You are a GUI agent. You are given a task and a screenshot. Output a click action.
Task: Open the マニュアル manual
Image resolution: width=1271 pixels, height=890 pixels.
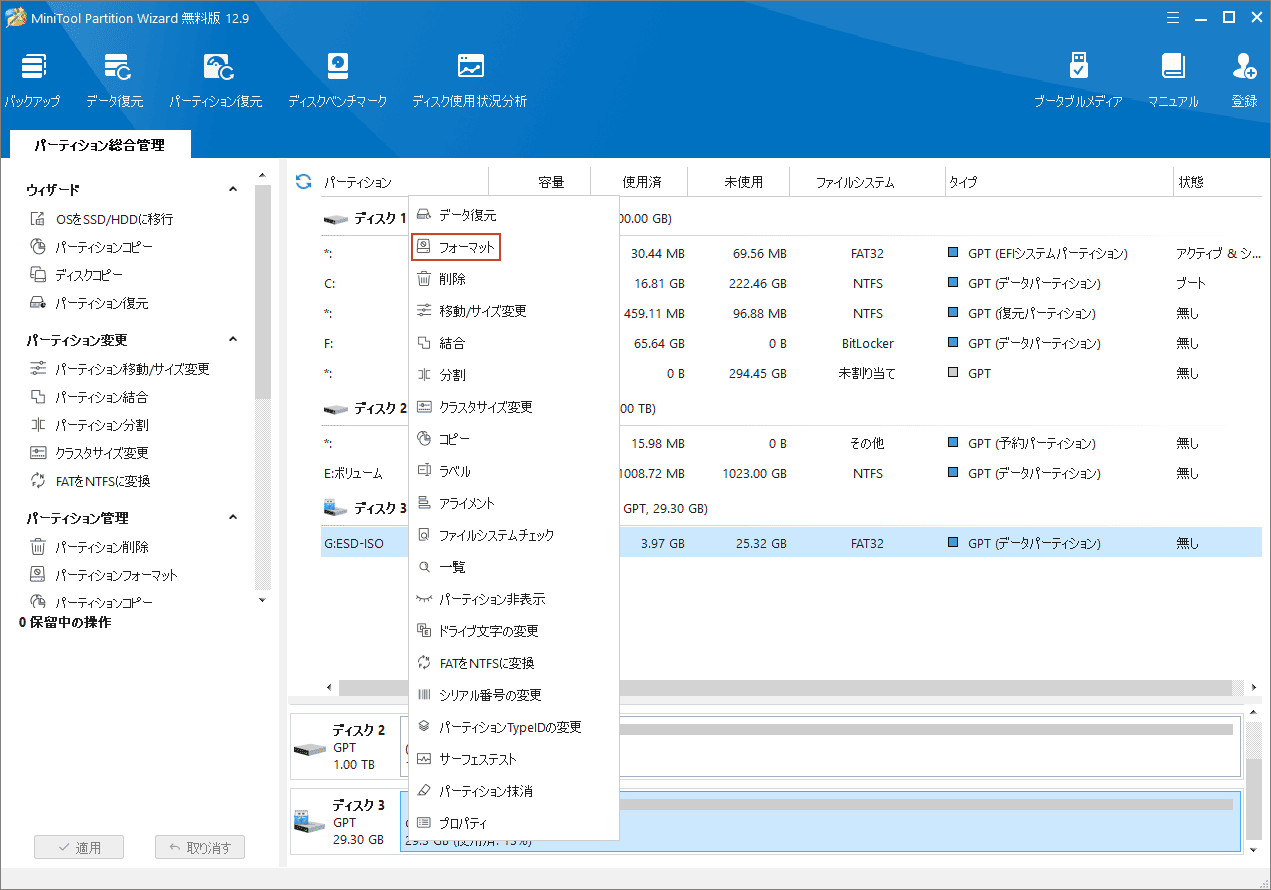click(x=1173, y=80)
